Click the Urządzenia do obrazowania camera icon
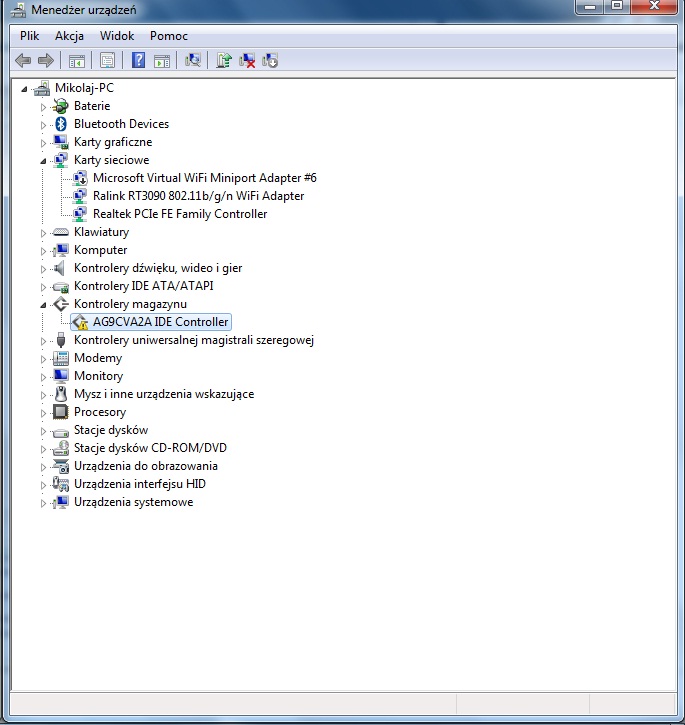685x725 pixels. [61, 466]
